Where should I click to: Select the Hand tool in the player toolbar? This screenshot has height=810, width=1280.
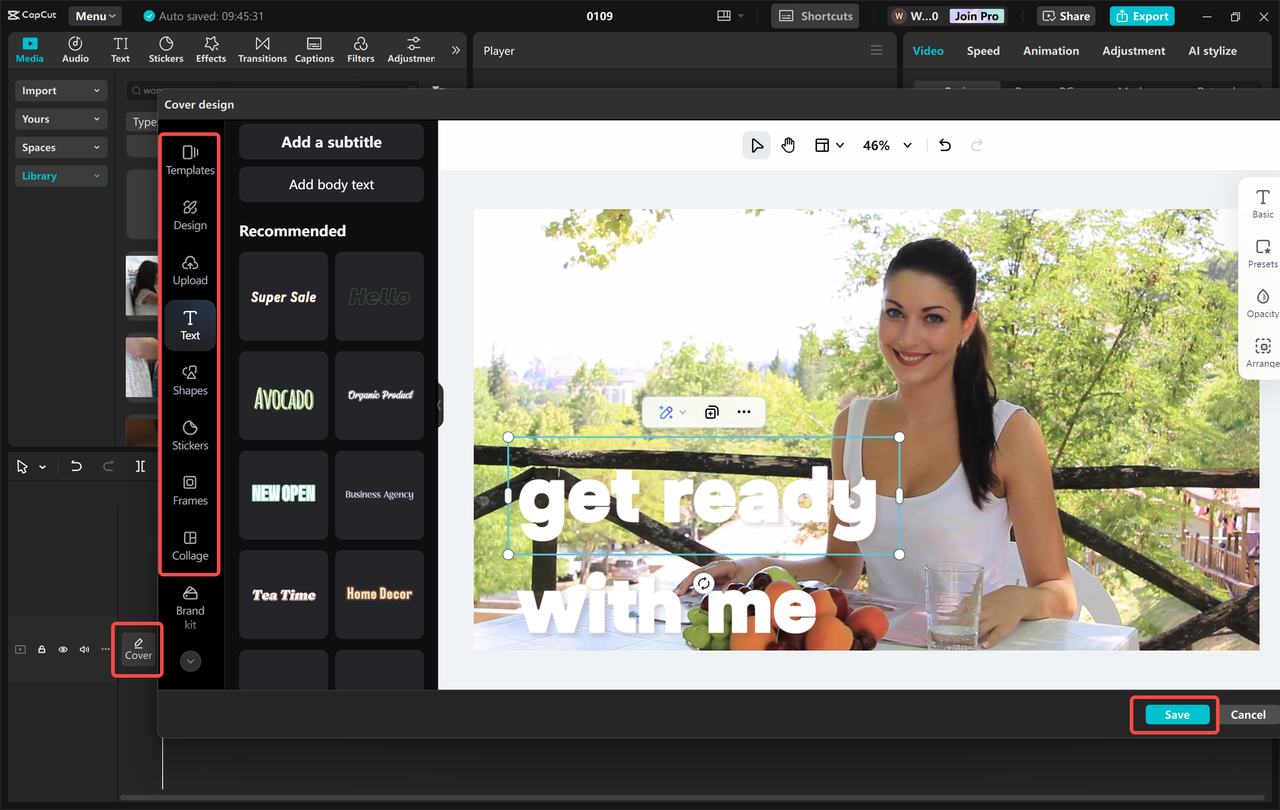click(x=788, y=144)
